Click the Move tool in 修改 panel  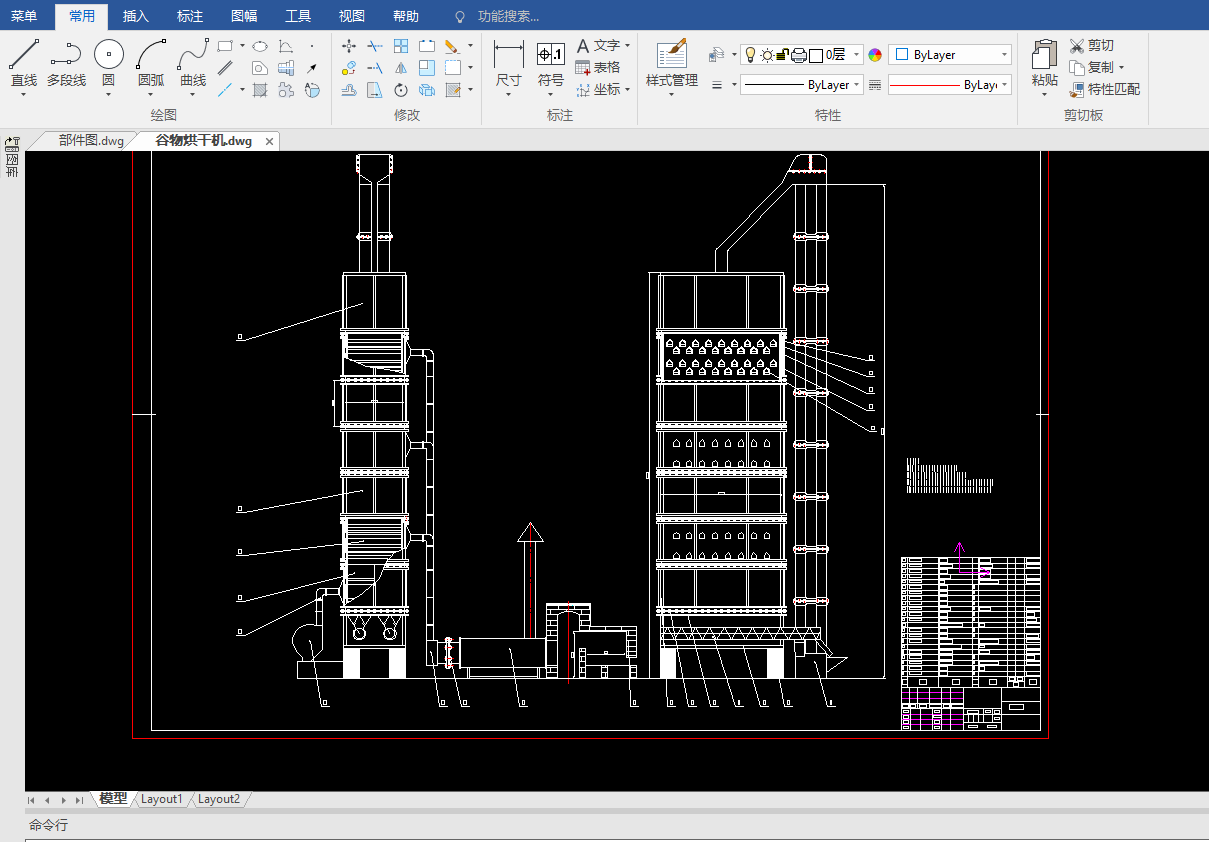pyautogui.click(x=349, y=46)
